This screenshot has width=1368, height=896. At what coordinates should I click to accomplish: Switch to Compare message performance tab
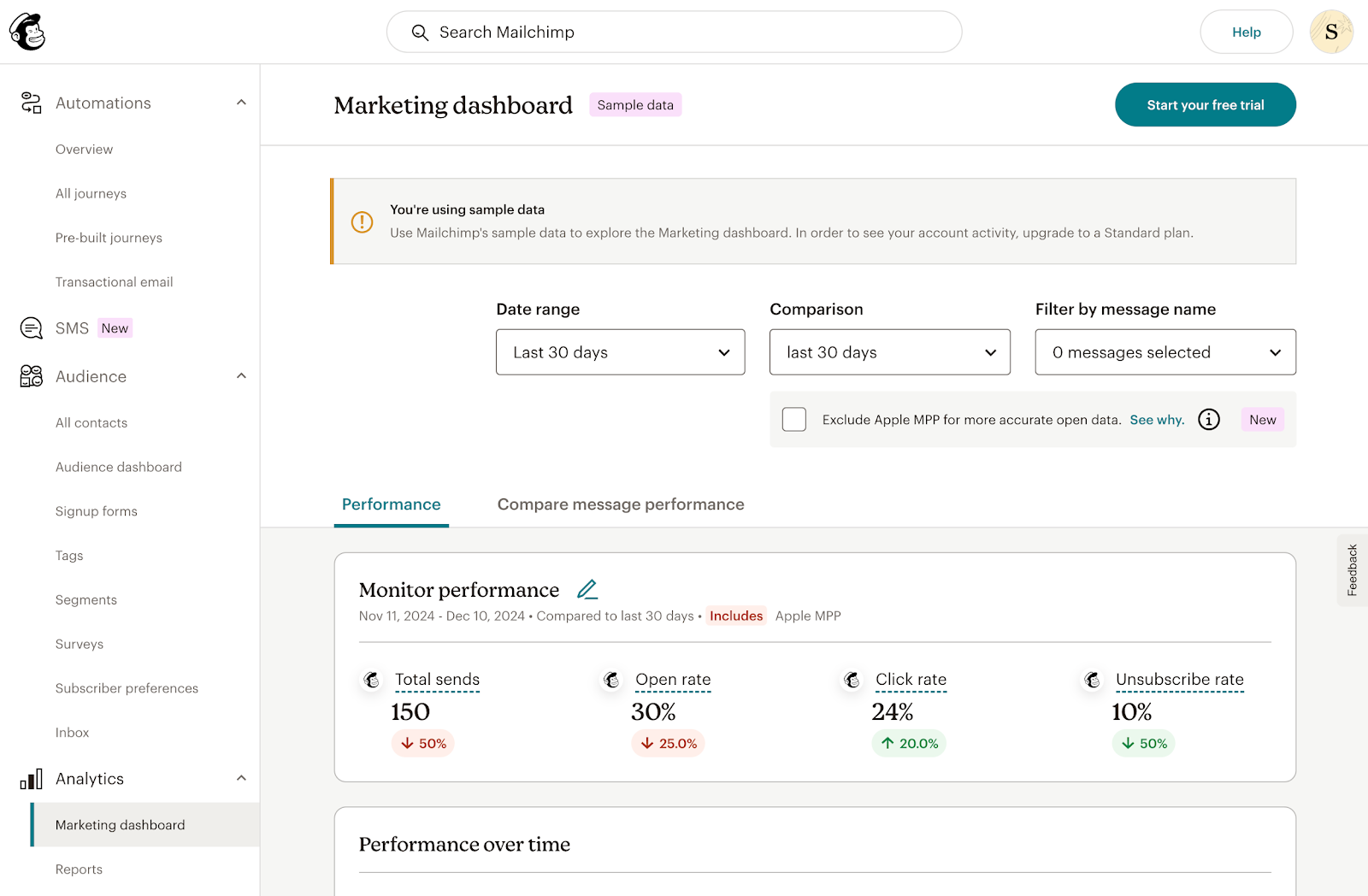(x=620, y=504)
